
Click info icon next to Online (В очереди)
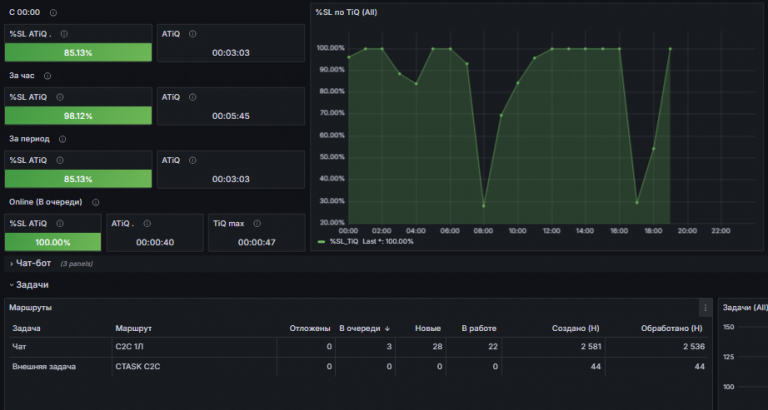[96, 202]
